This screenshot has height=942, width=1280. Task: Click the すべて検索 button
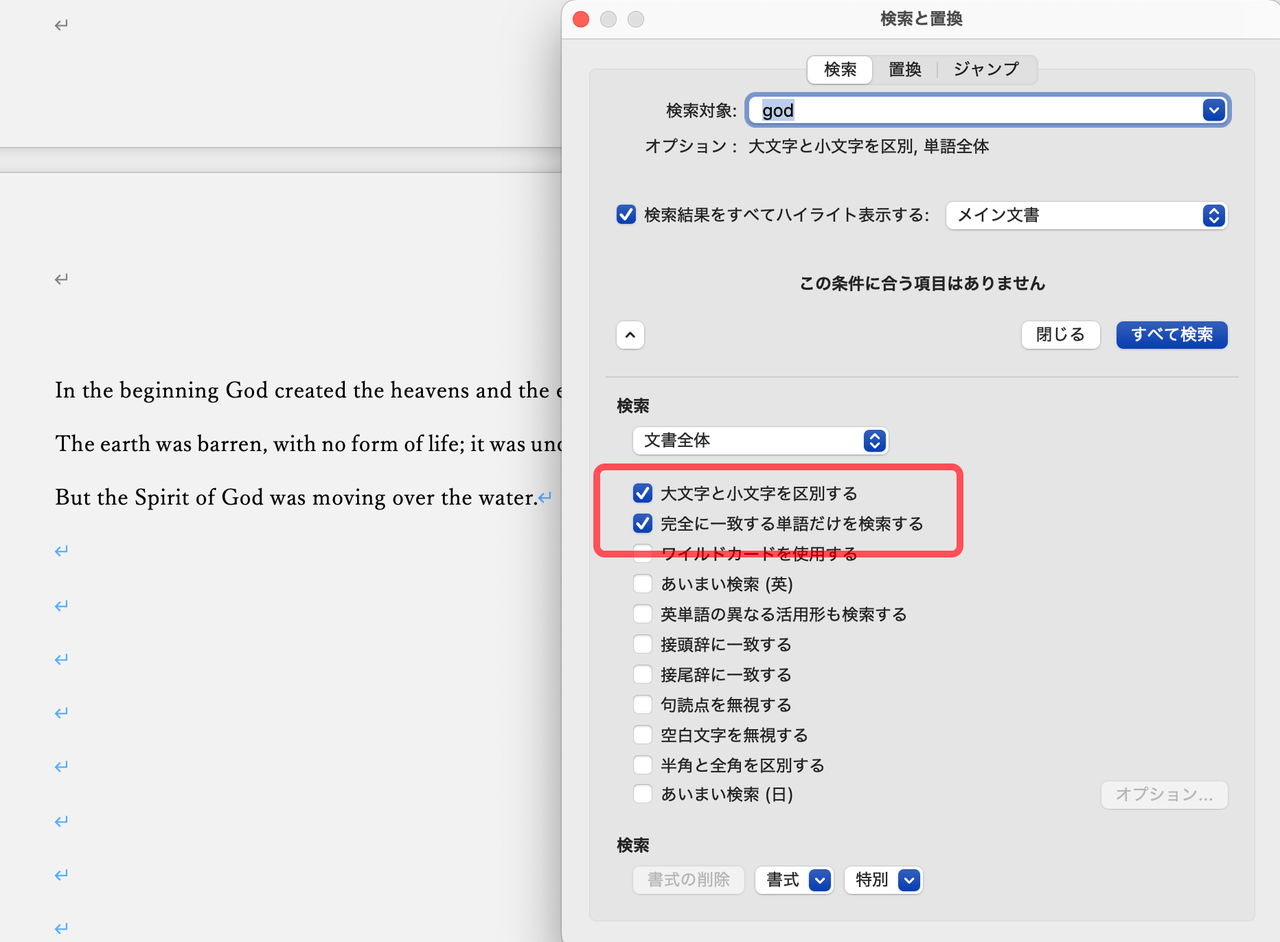(1171, 334)
